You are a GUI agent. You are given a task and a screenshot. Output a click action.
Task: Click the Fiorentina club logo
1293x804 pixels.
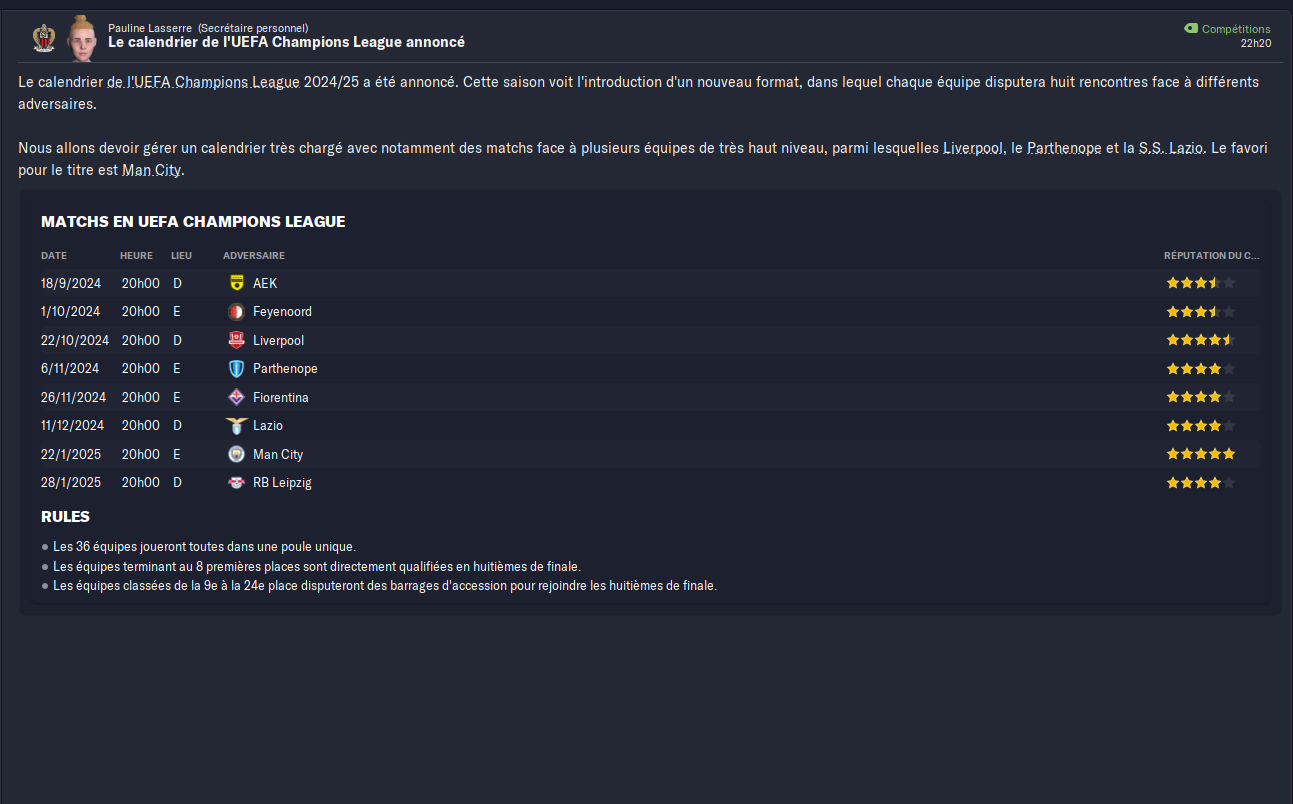tap(236, 397)
